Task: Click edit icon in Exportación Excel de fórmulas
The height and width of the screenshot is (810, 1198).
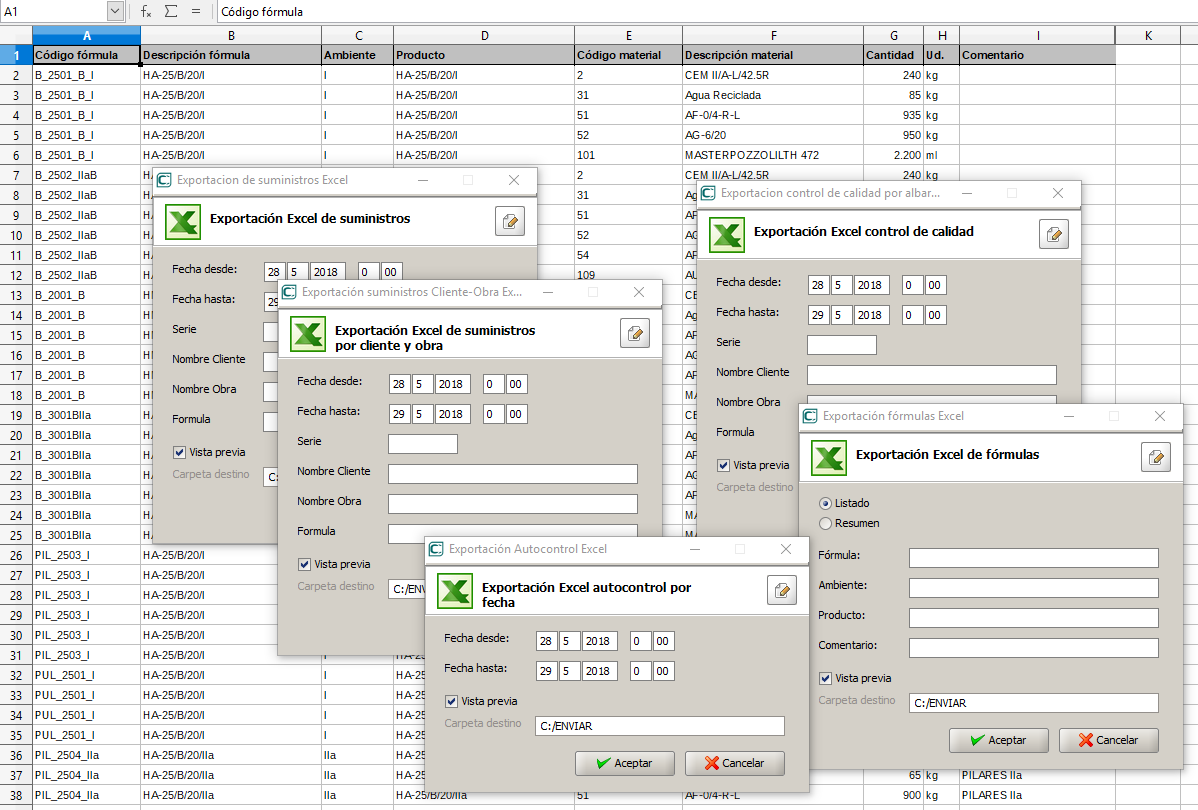Action: point(1156,458)
